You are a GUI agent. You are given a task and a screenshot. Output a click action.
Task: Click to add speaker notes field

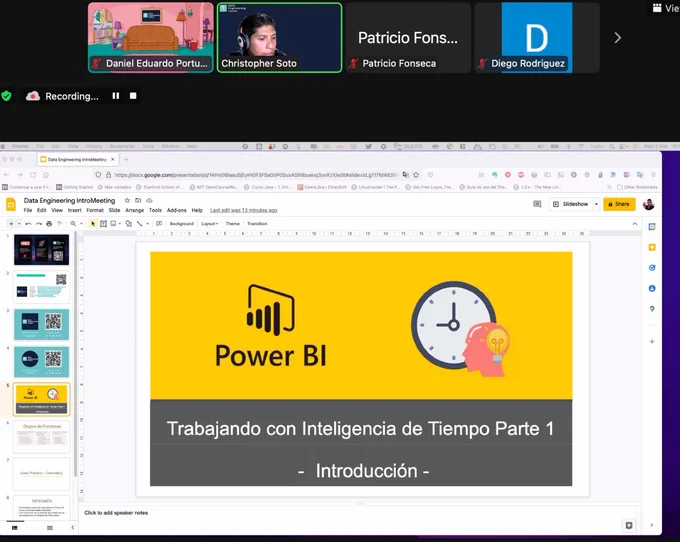[360, 513]
